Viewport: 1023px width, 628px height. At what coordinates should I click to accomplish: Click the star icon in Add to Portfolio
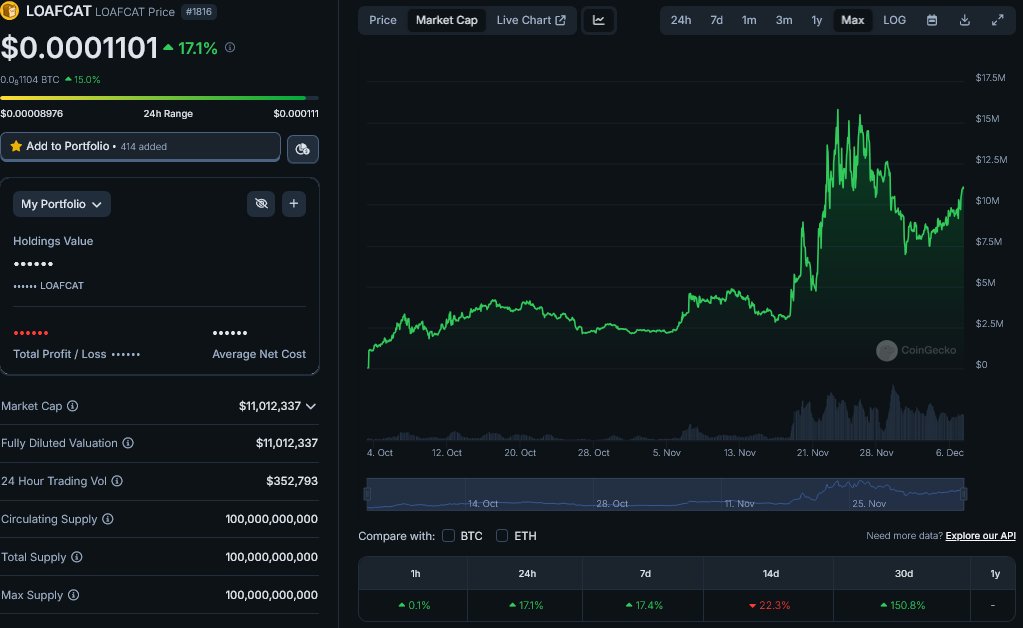pyautogui.click(x=27, y=146)
